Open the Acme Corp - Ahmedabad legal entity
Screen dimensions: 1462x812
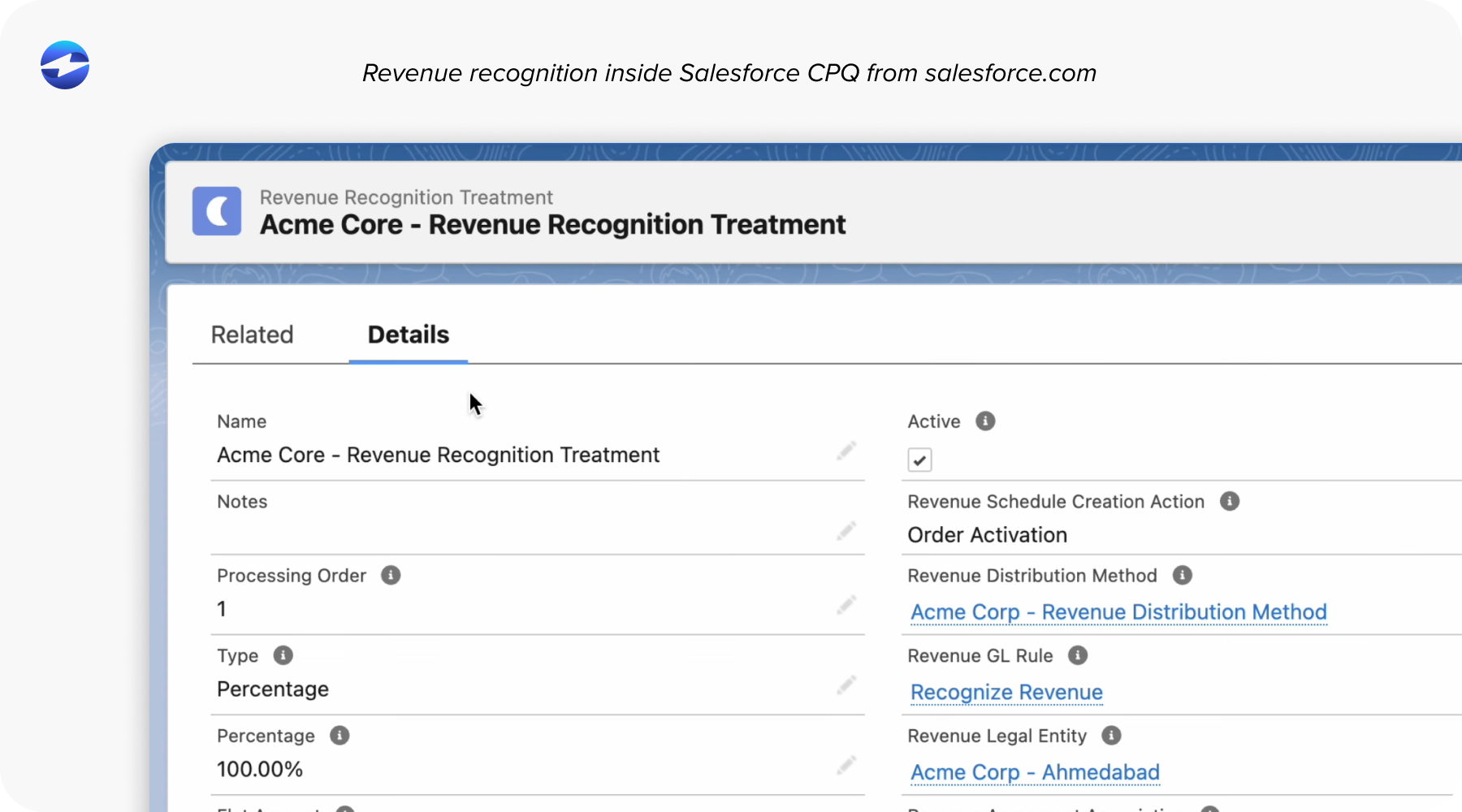(x=1034, y=772)
